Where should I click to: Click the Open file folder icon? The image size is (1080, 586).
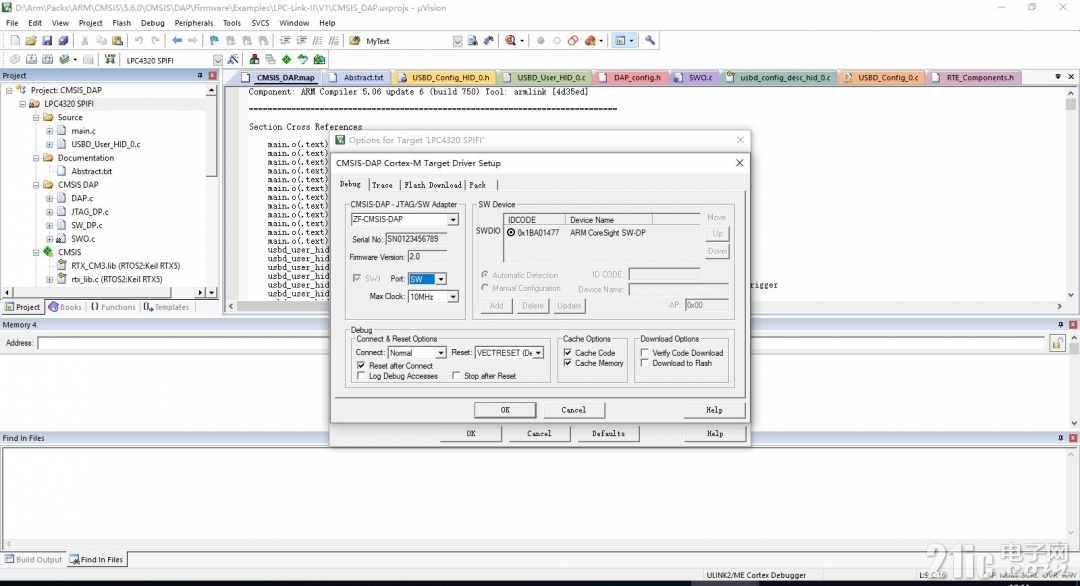click(x=31, y=41)
